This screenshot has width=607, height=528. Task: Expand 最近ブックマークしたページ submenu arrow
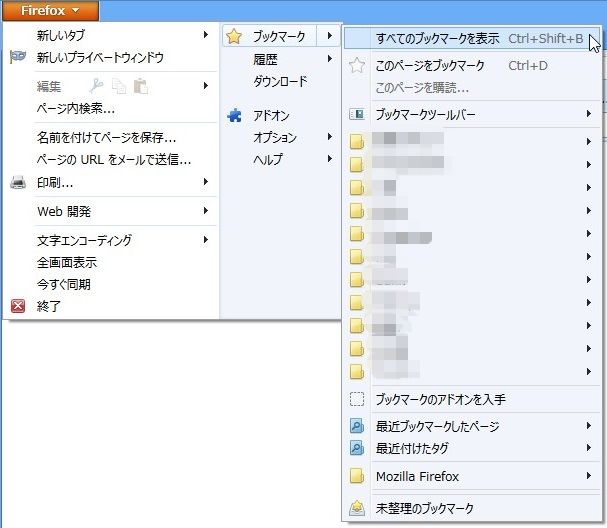(x=589, y=425)
